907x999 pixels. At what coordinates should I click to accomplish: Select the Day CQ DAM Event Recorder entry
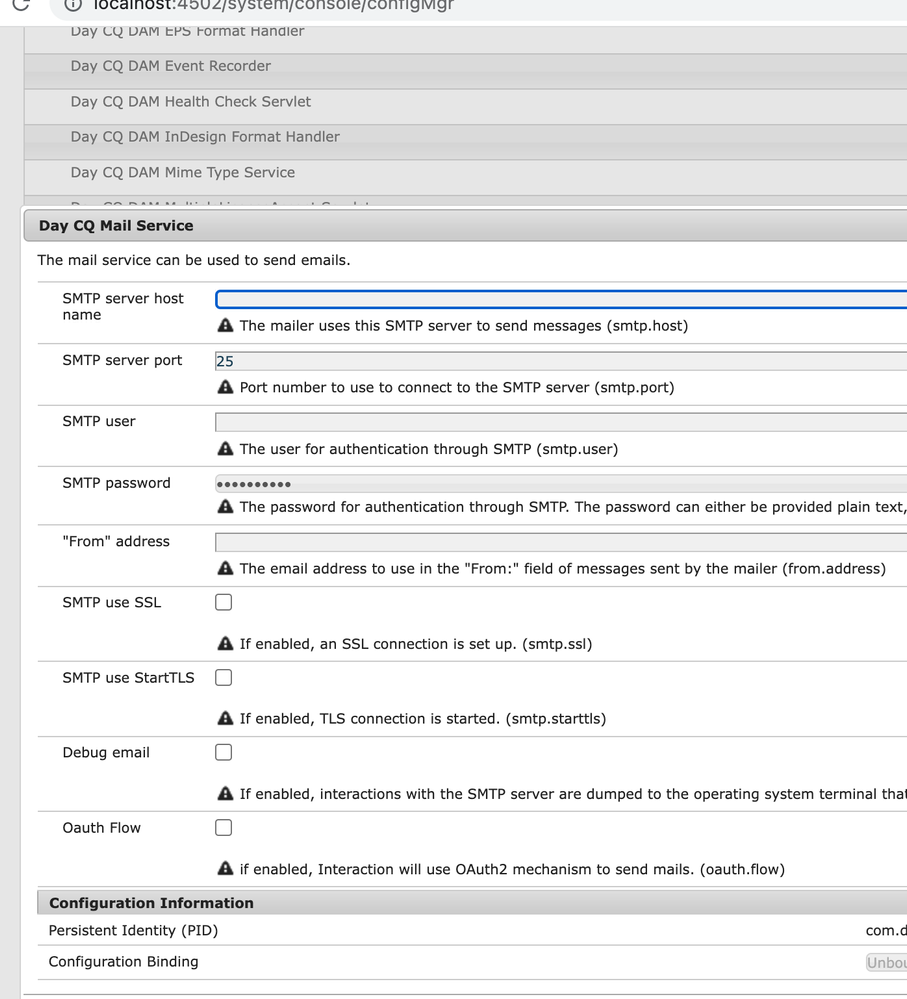point(170,66)
